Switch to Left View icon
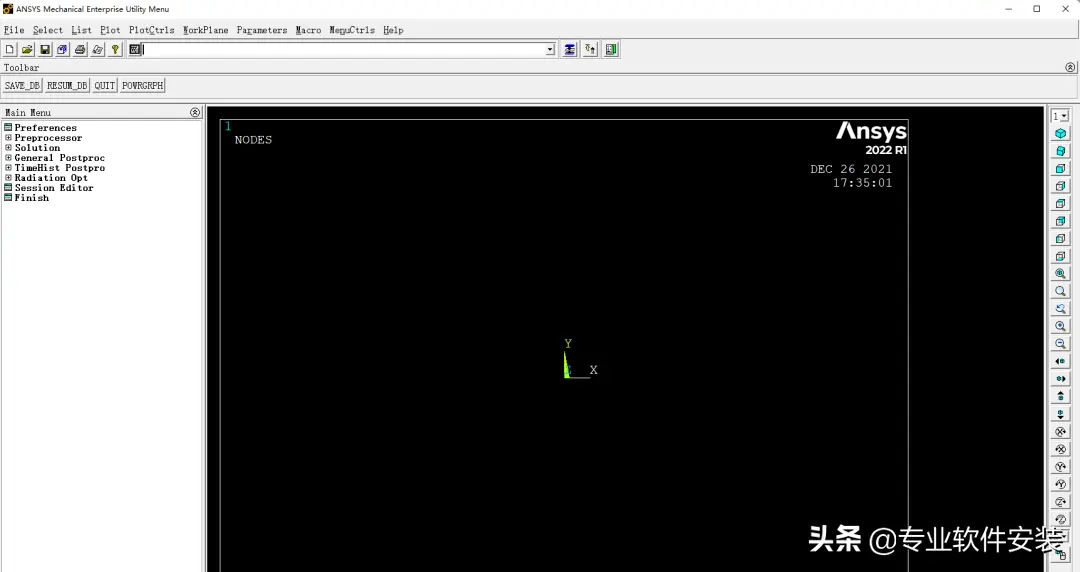The height and width of the screenshot is (572, 1080). (x=1061, y=239)
